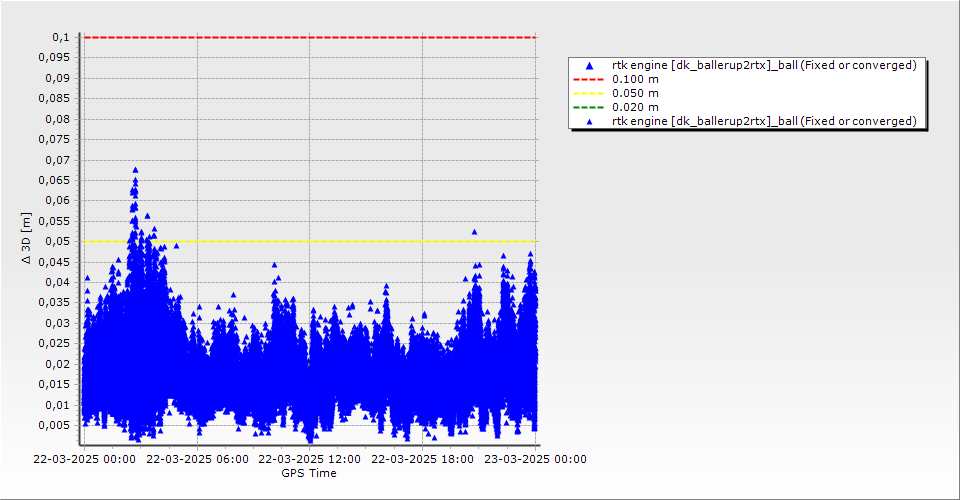The image size is (960, 500).
Task: Click the "0,04" y-axis tick label
Action: tap(58, 283)
